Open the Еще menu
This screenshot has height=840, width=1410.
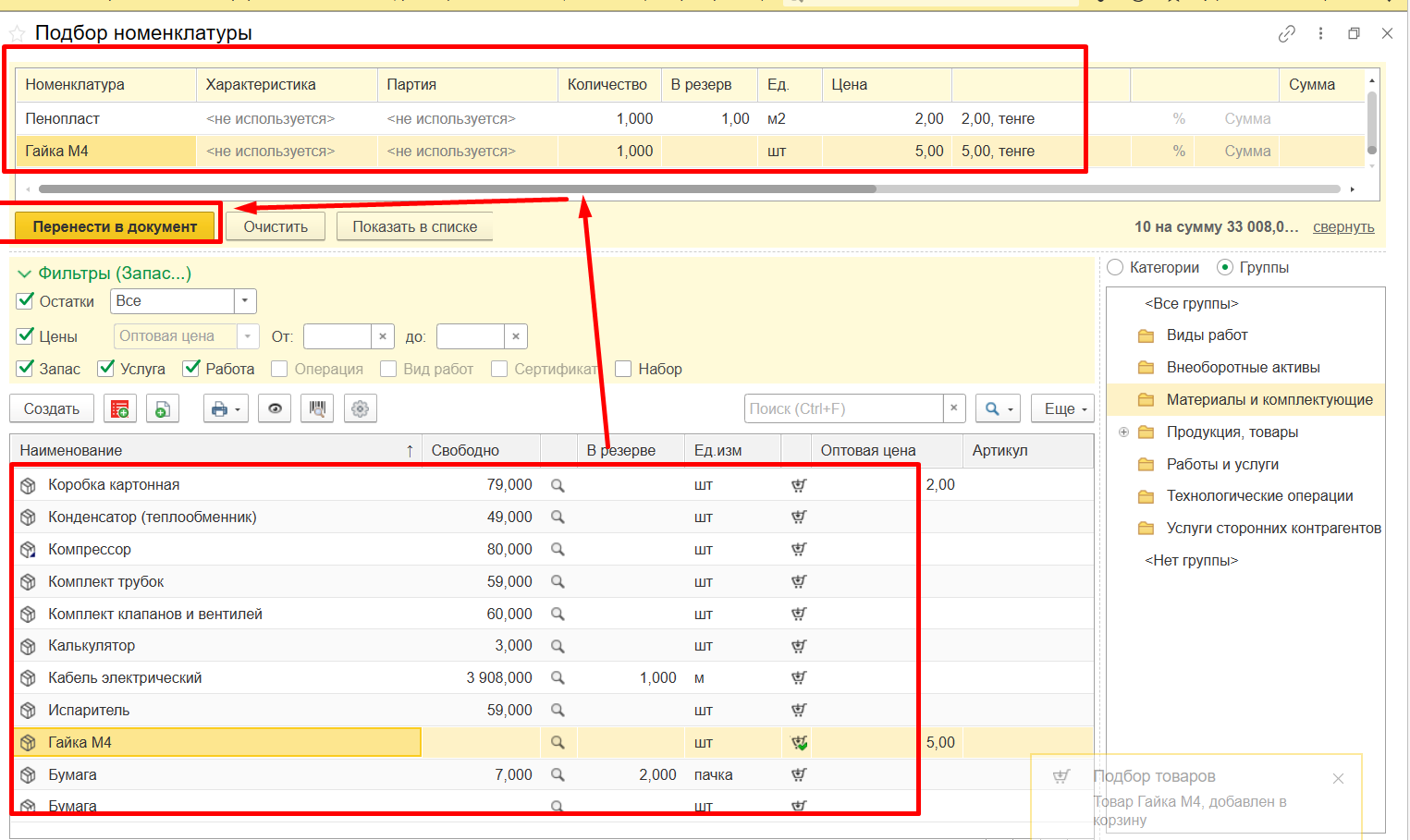pyautogui.click(x=1064, y=408)
